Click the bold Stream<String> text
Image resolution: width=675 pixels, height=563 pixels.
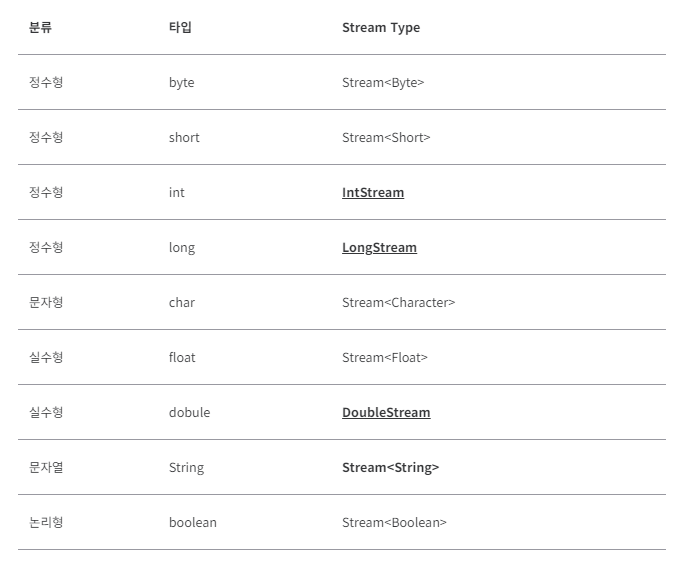click(390, 468)
